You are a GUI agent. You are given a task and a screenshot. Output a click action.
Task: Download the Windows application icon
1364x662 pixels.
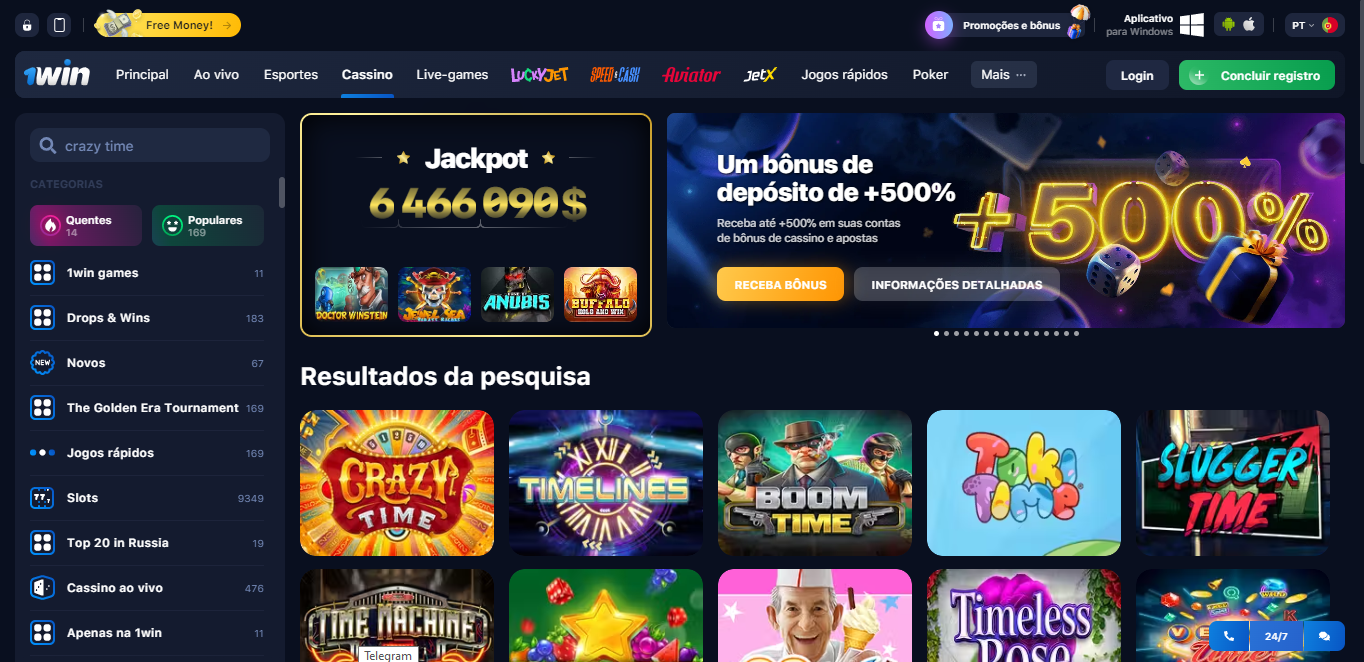tap(1191, 25)
